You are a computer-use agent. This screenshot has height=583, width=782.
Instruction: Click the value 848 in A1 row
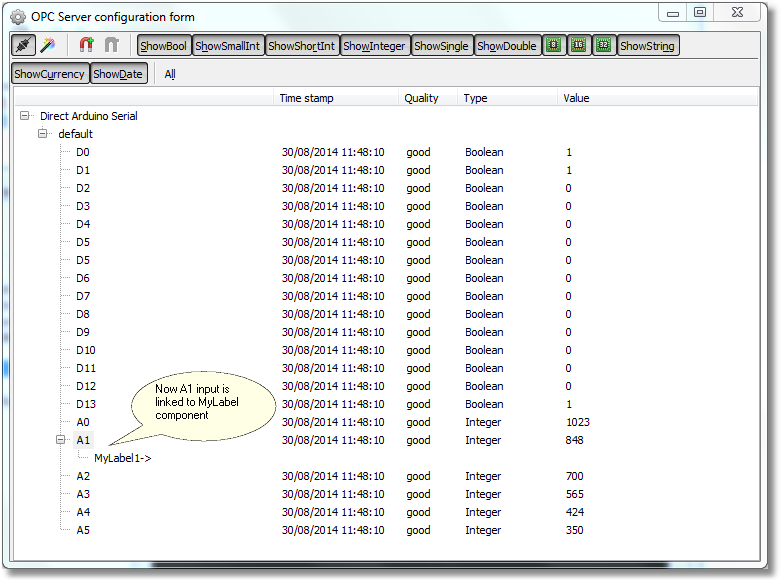(x=575, y=440)
